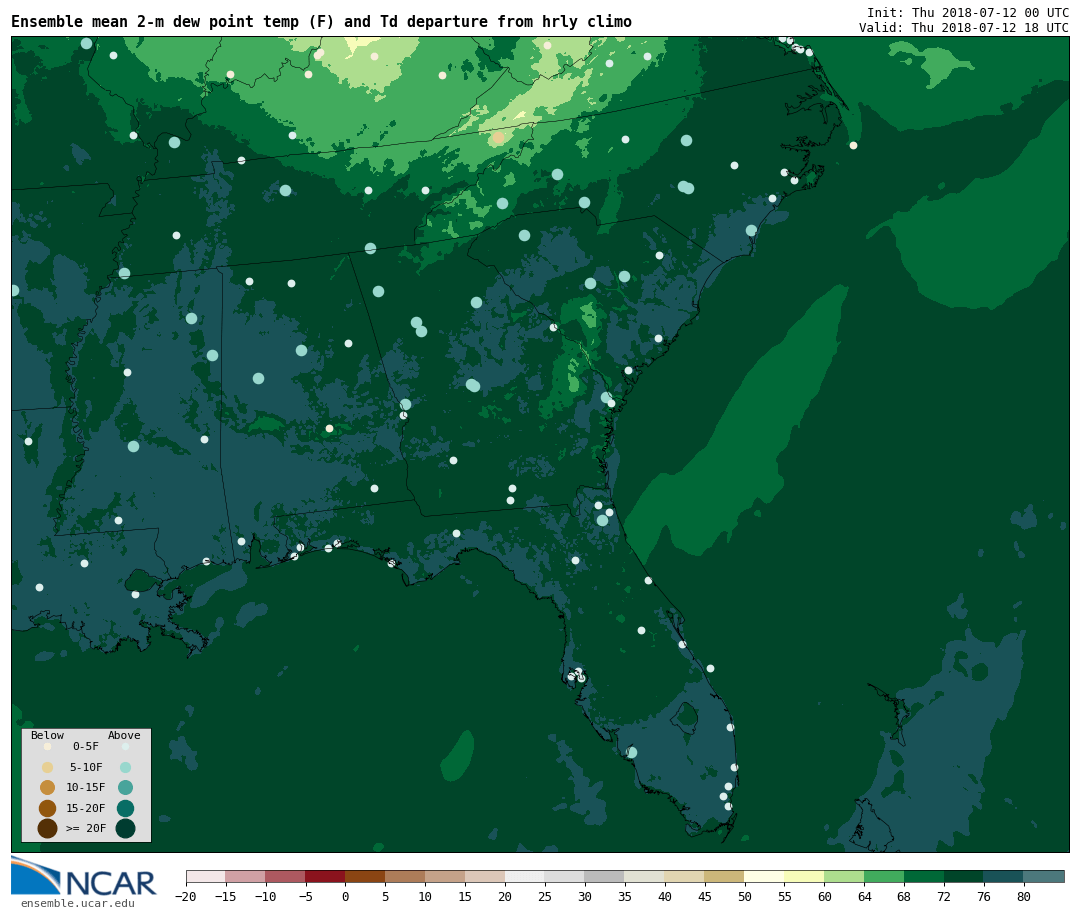Click the '64' colorbar tick label

[x=865, y=896]
